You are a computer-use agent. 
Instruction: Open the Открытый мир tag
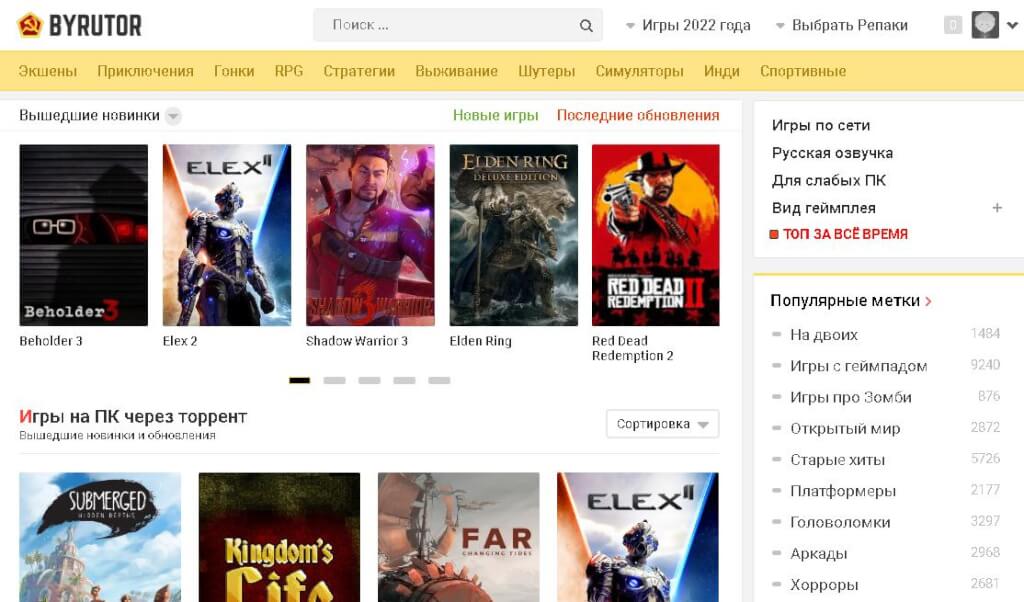tap(845, 428)
